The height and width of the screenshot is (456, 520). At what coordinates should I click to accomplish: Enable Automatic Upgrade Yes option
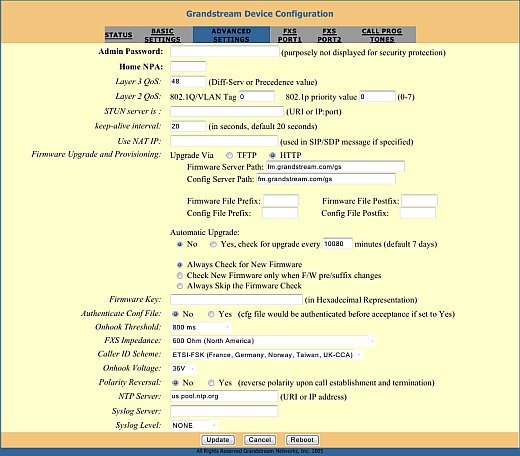click(213, 244)
